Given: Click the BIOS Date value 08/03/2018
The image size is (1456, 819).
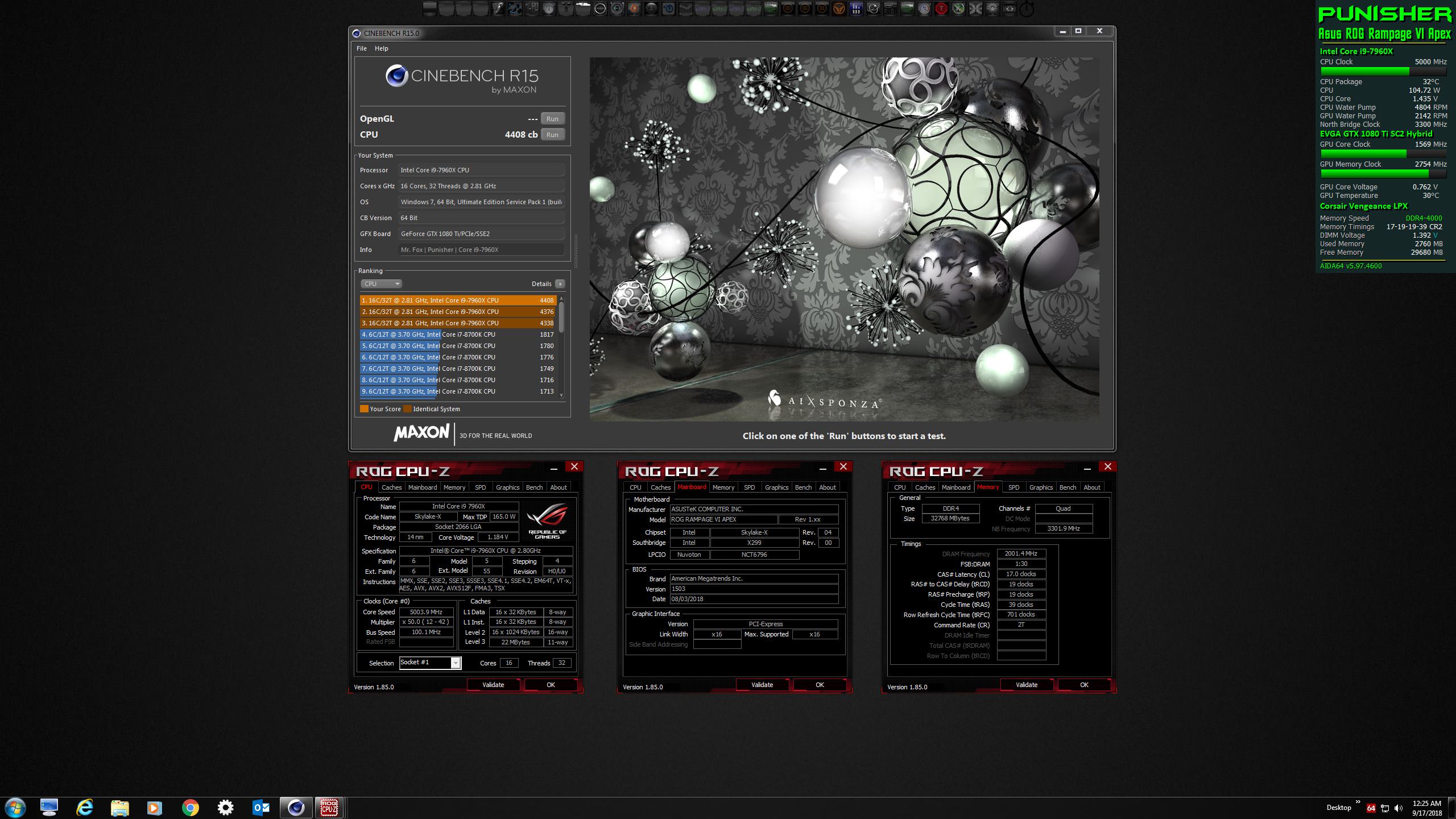Looking at the screenshot, I should pos(754,599).
